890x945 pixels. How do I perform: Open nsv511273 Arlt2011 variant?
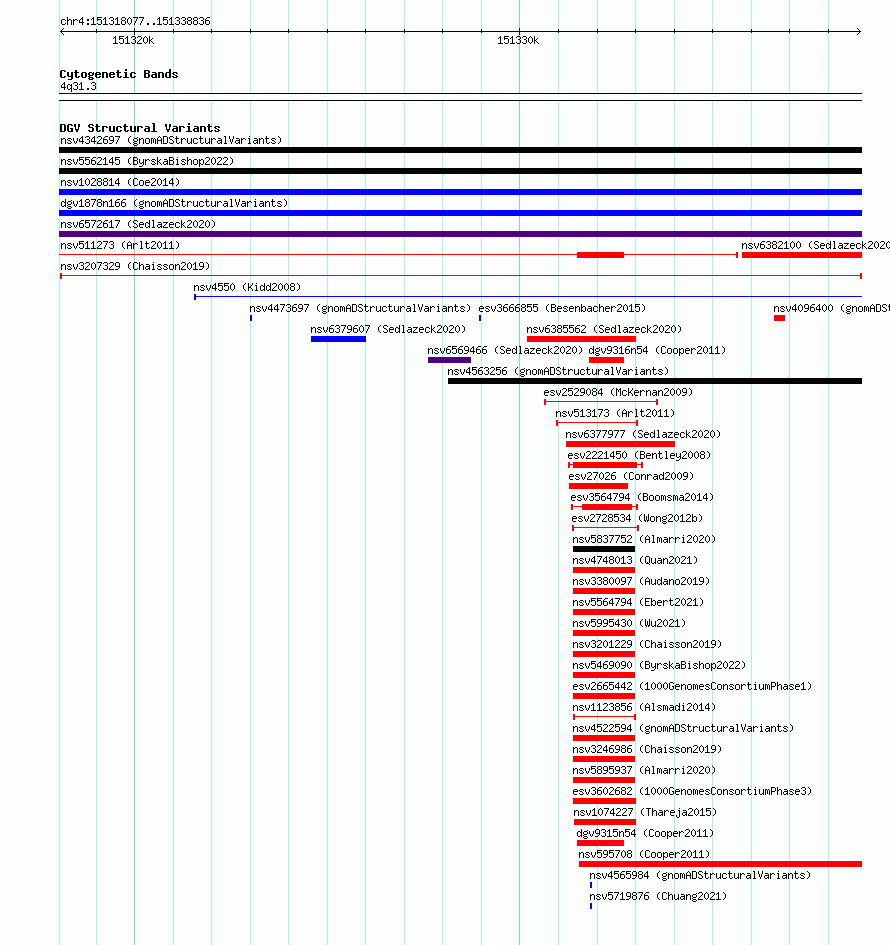tap(120, 245)
